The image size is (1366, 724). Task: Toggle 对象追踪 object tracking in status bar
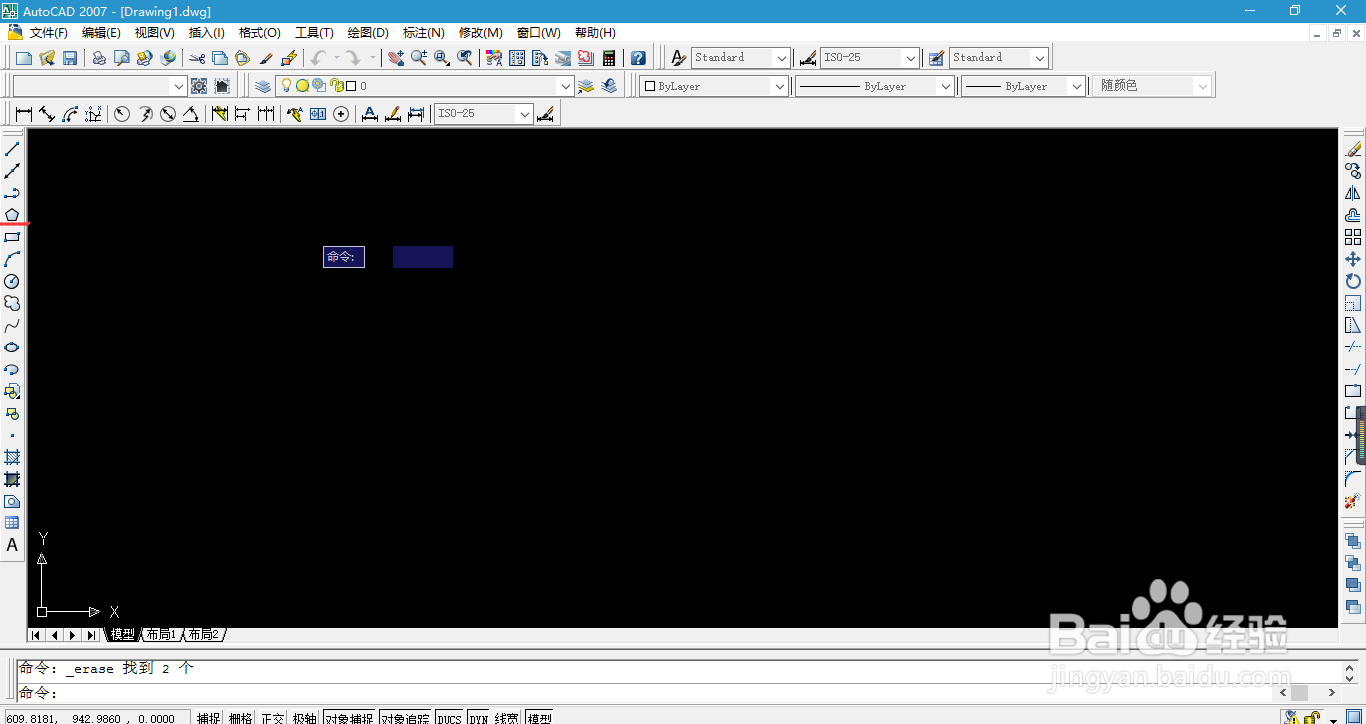405,718
